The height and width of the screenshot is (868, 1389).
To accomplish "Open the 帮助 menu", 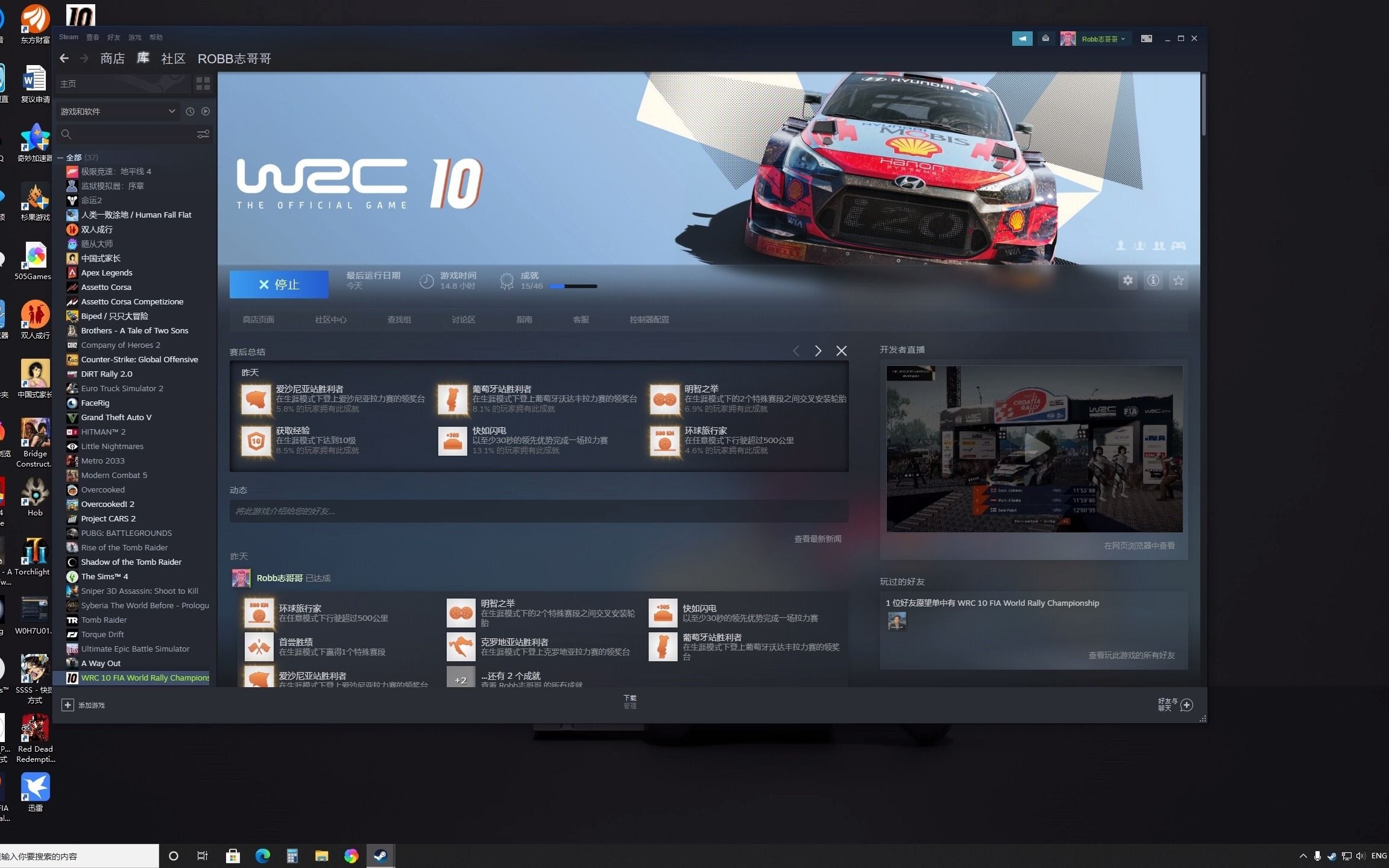I will [x=156, y=37].
